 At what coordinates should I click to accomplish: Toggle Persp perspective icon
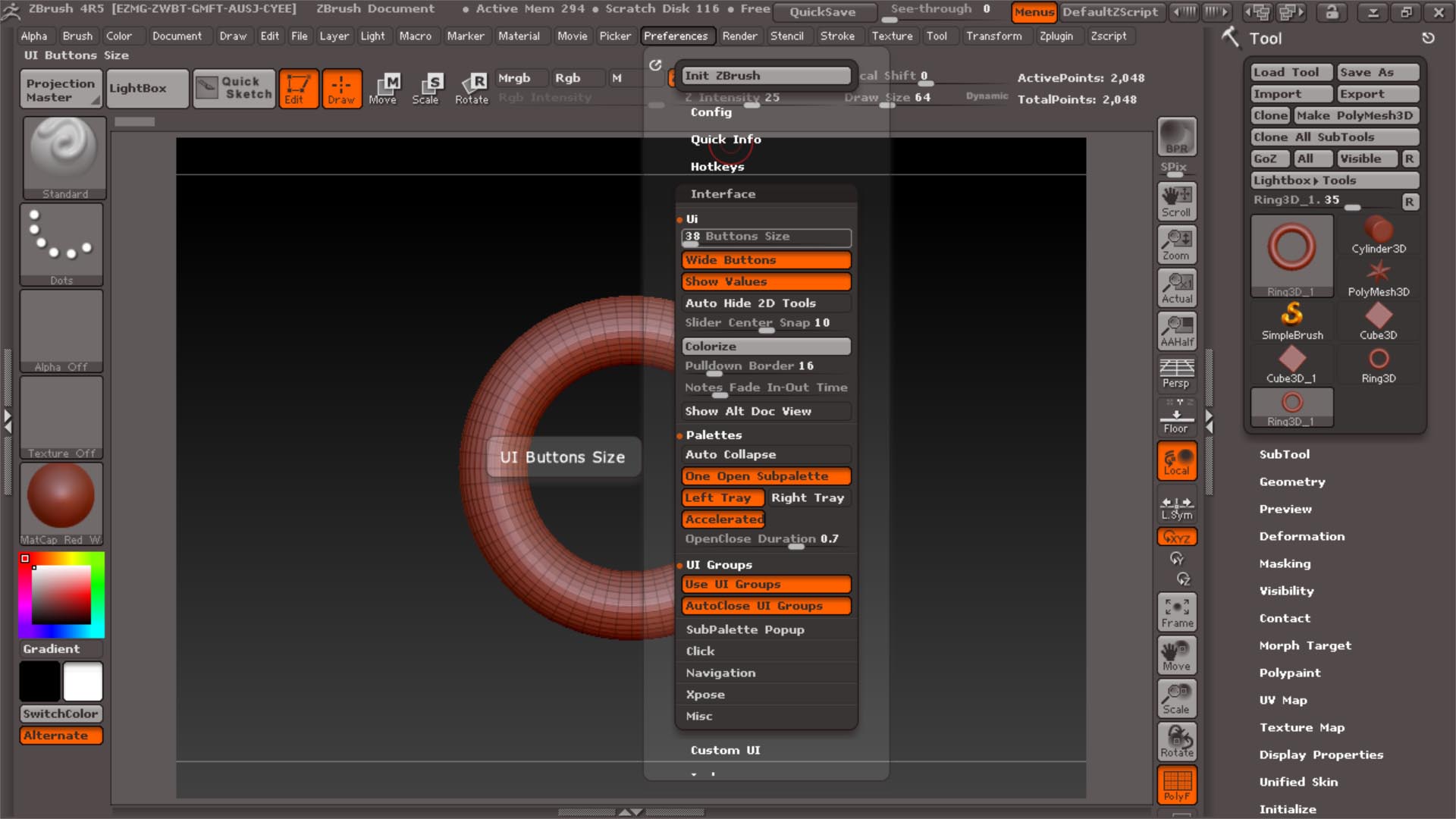click(x=1177, y=372)
